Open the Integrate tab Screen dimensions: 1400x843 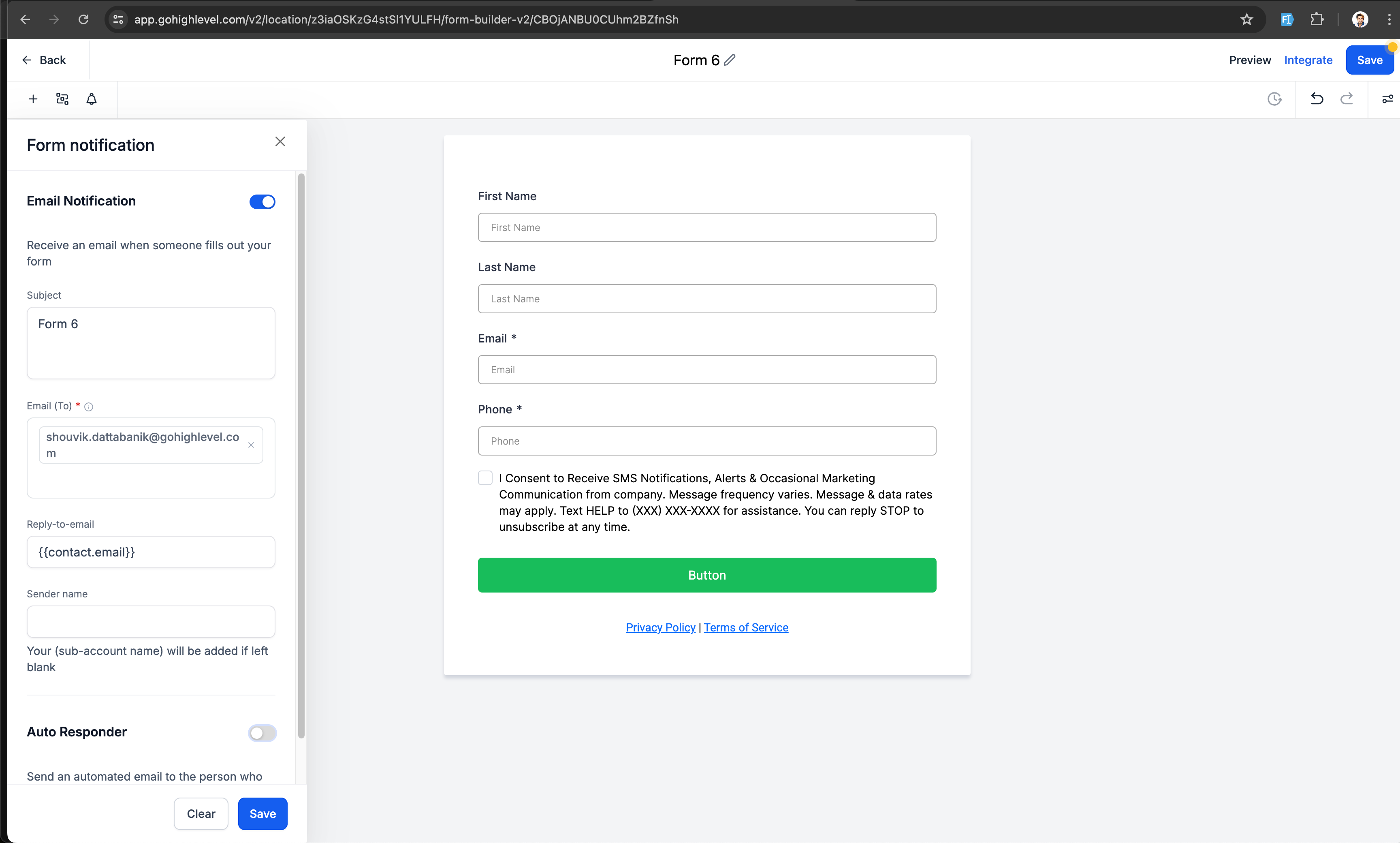click(1308, 60)
